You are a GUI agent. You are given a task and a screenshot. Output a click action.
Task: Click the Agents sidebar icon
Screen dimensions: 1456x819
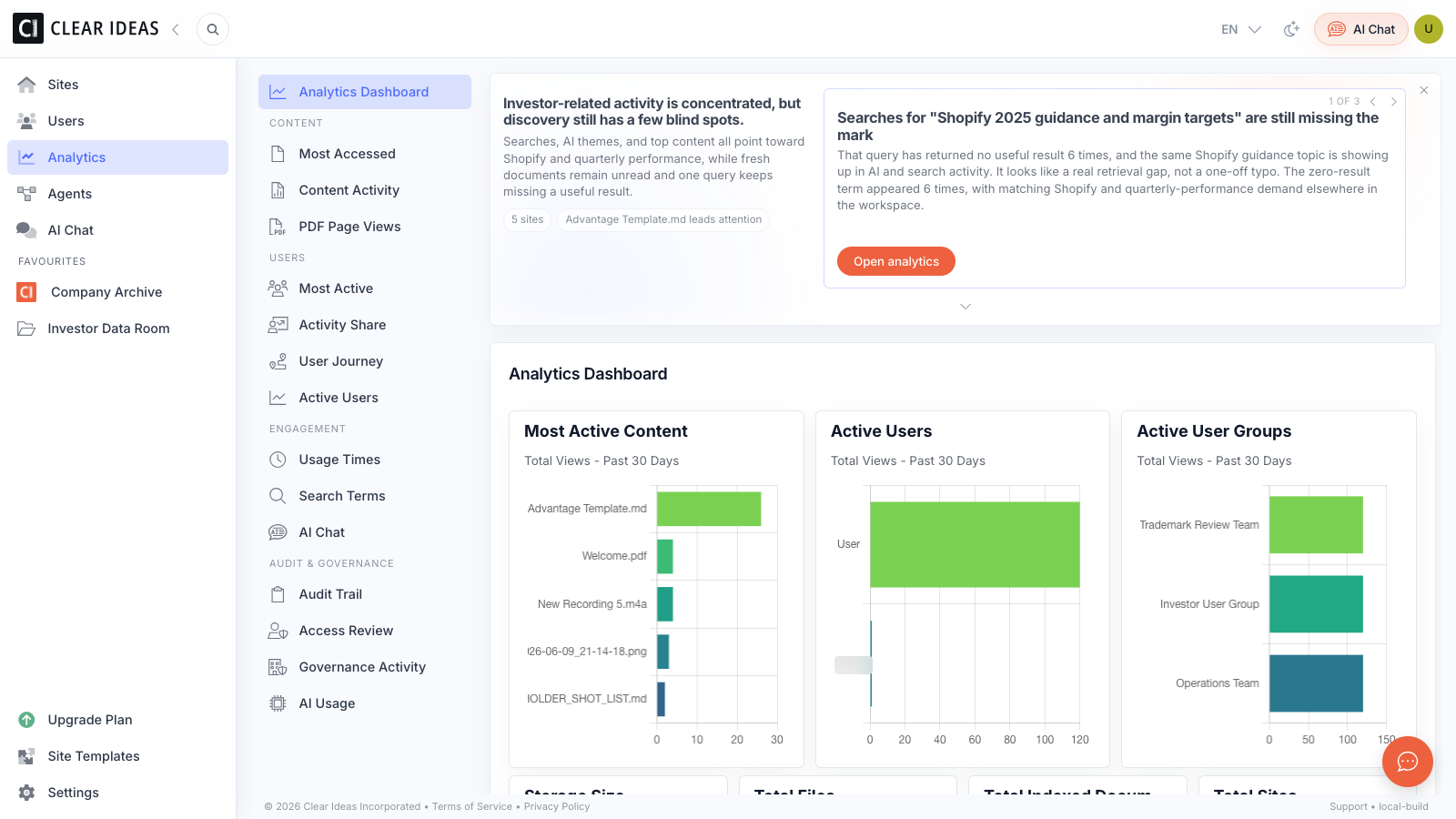coord(26,194)
